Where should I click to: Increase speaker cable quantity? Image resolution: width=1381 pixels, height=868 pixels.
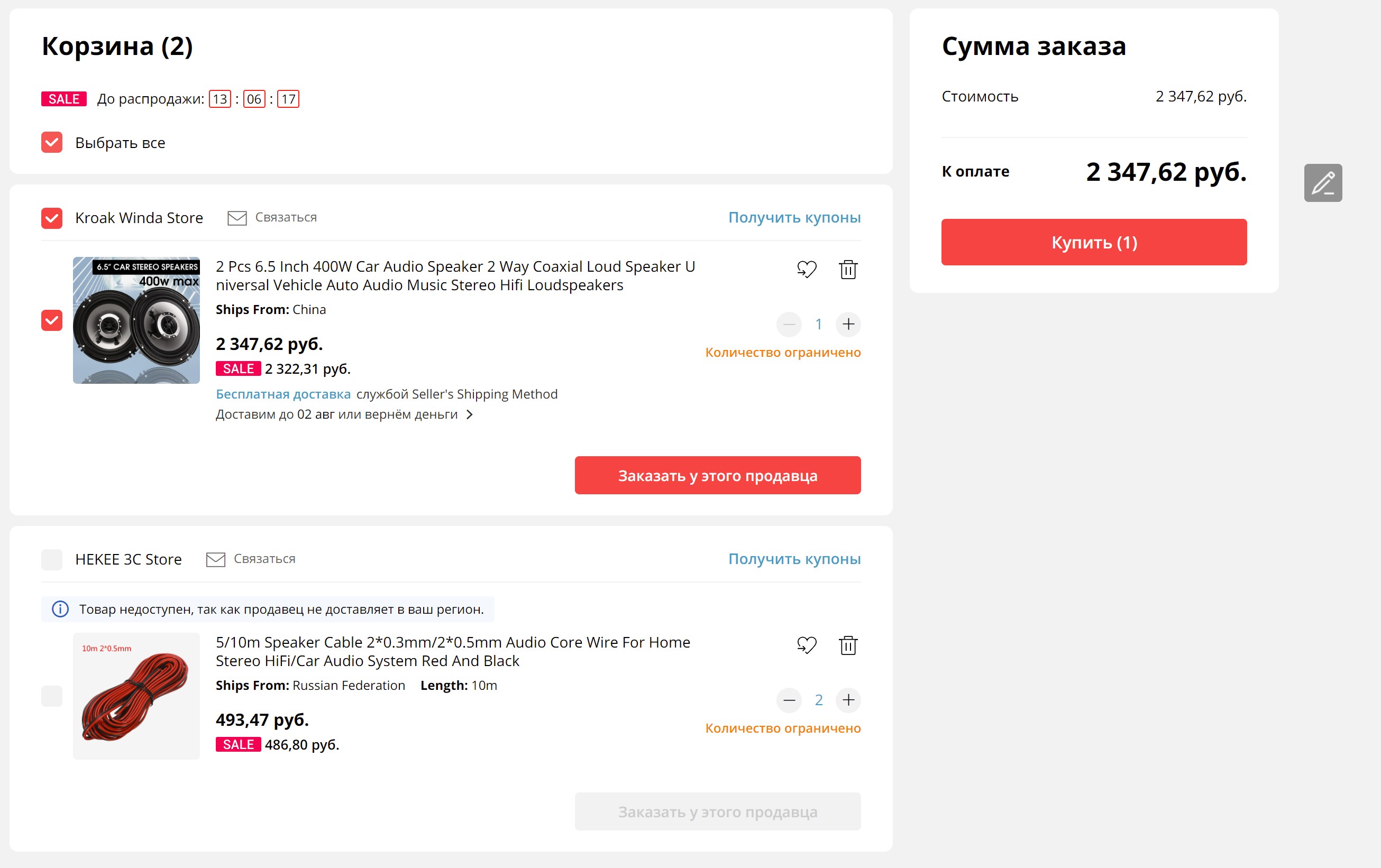click(848, 700)
